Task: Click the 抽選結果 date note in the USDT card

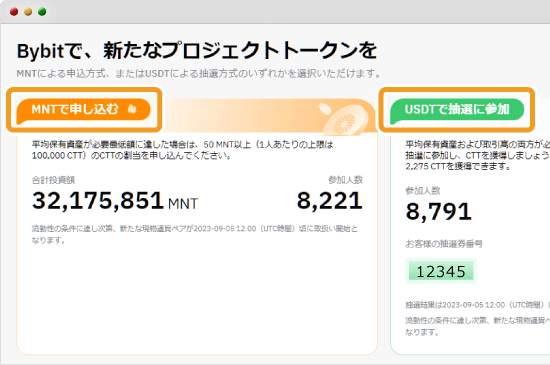Action: click(x=478, y=305)
